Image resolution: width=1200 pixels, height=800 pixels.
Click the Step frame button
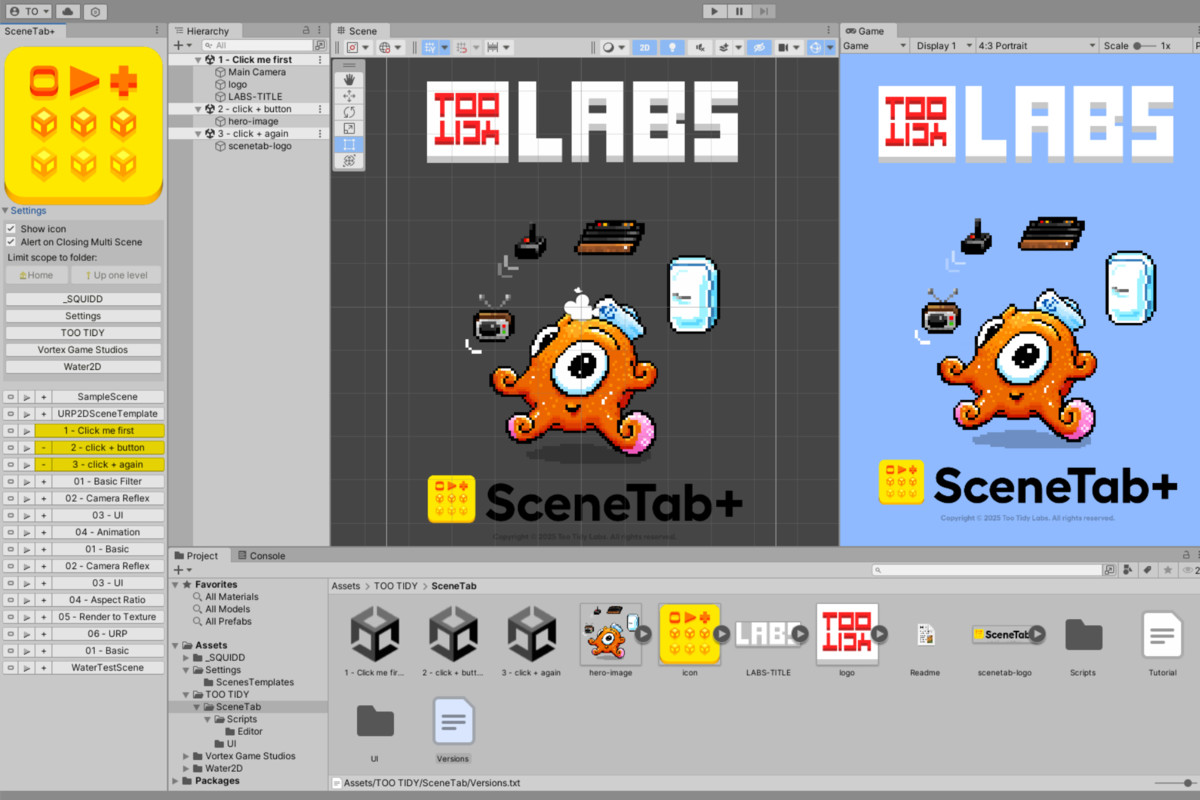[763, 11]
